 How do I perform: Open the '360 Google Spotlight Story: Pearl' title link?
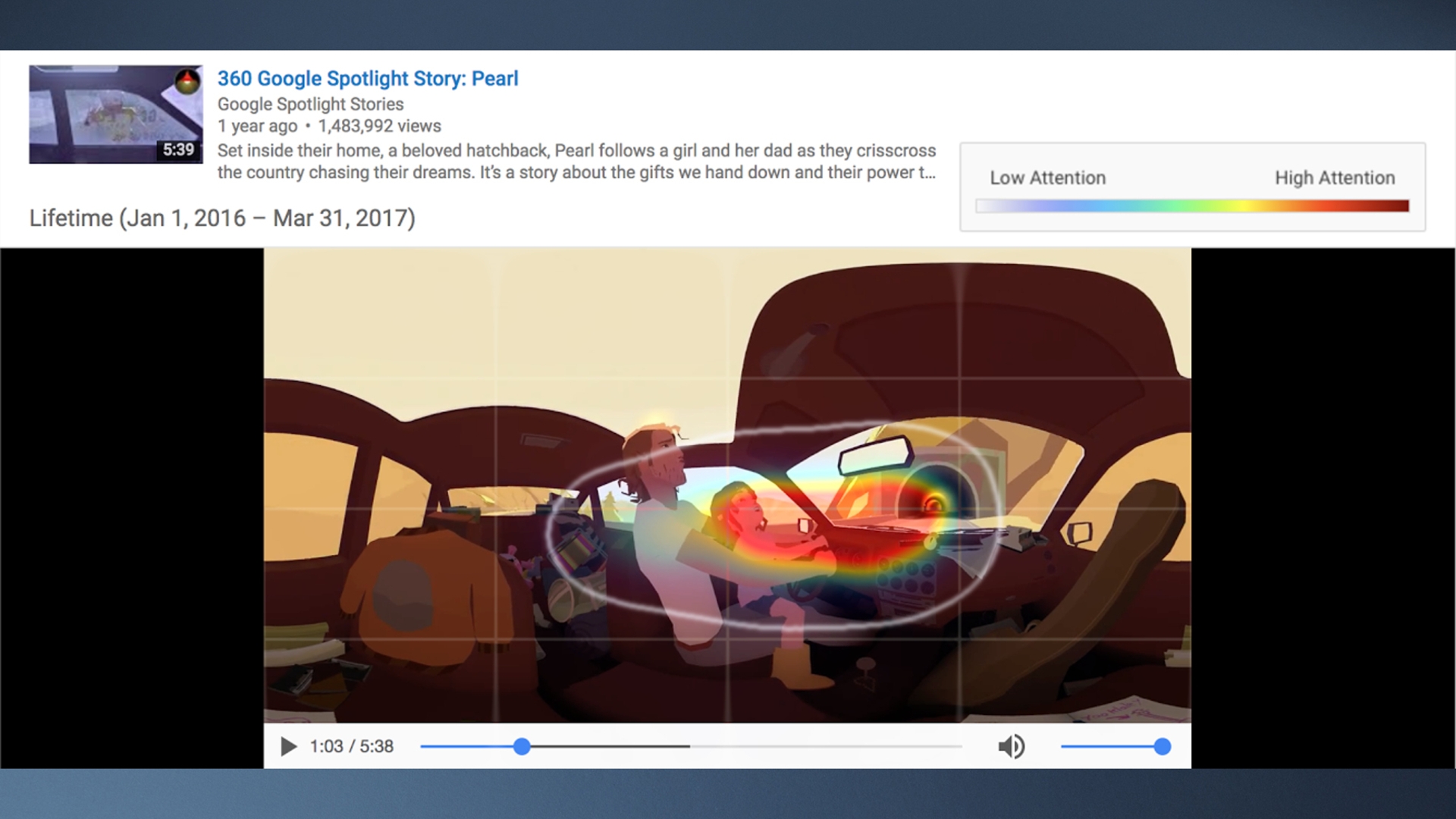pos(368,78)
